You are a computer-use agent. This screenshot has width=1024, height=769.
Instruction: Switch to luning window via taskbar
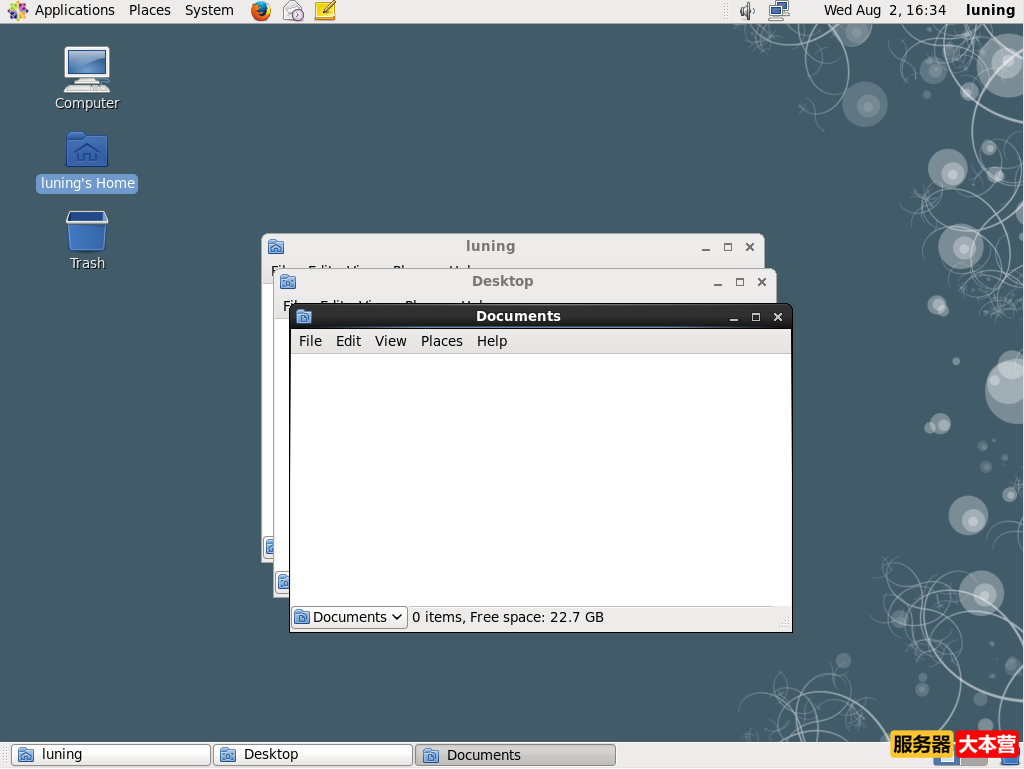pos(110,755)
